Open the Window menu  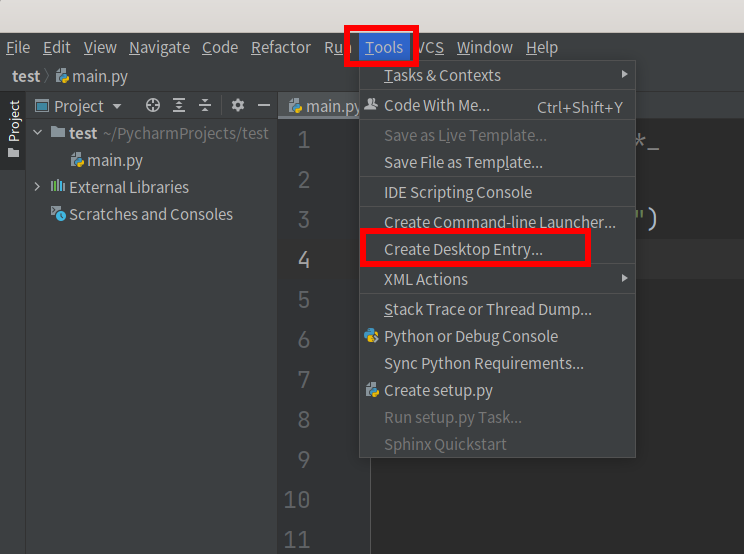[x=484, y=47]
